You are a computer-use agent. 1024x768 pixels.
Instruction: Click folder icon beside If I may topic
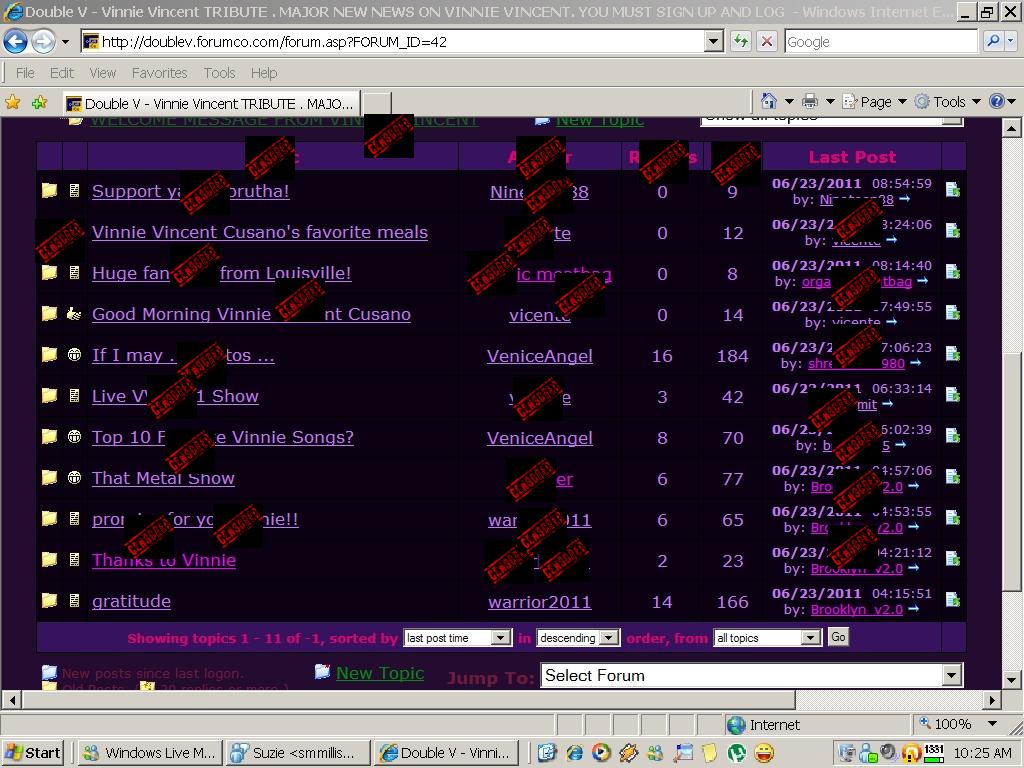point(50,354)
